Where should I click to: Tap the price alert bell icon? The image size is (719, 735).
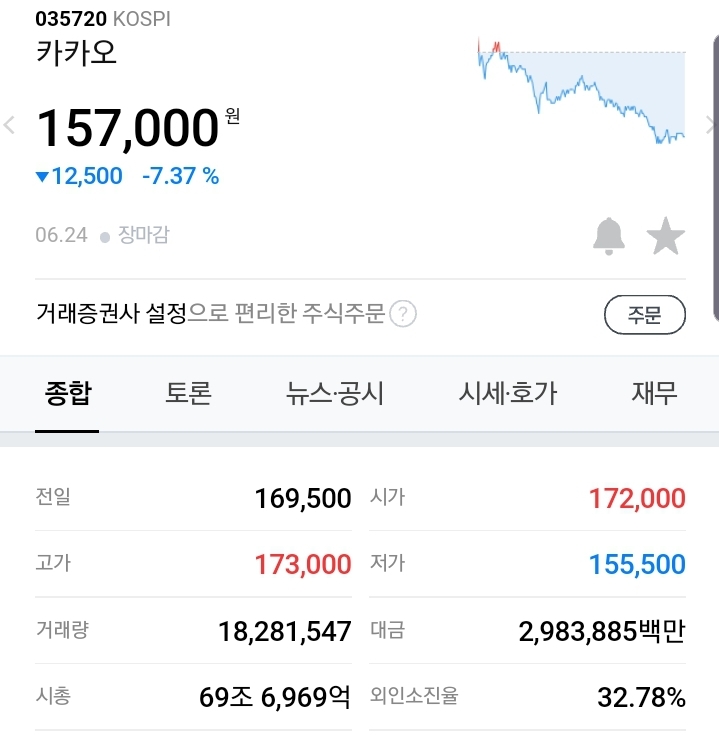609,236
